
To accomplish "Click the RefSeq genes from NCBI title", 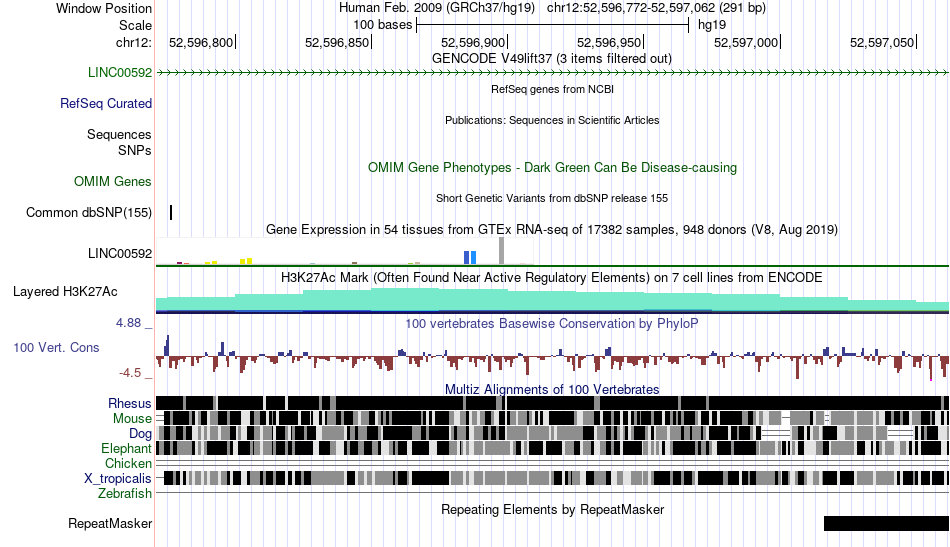I will coord(552,89).
